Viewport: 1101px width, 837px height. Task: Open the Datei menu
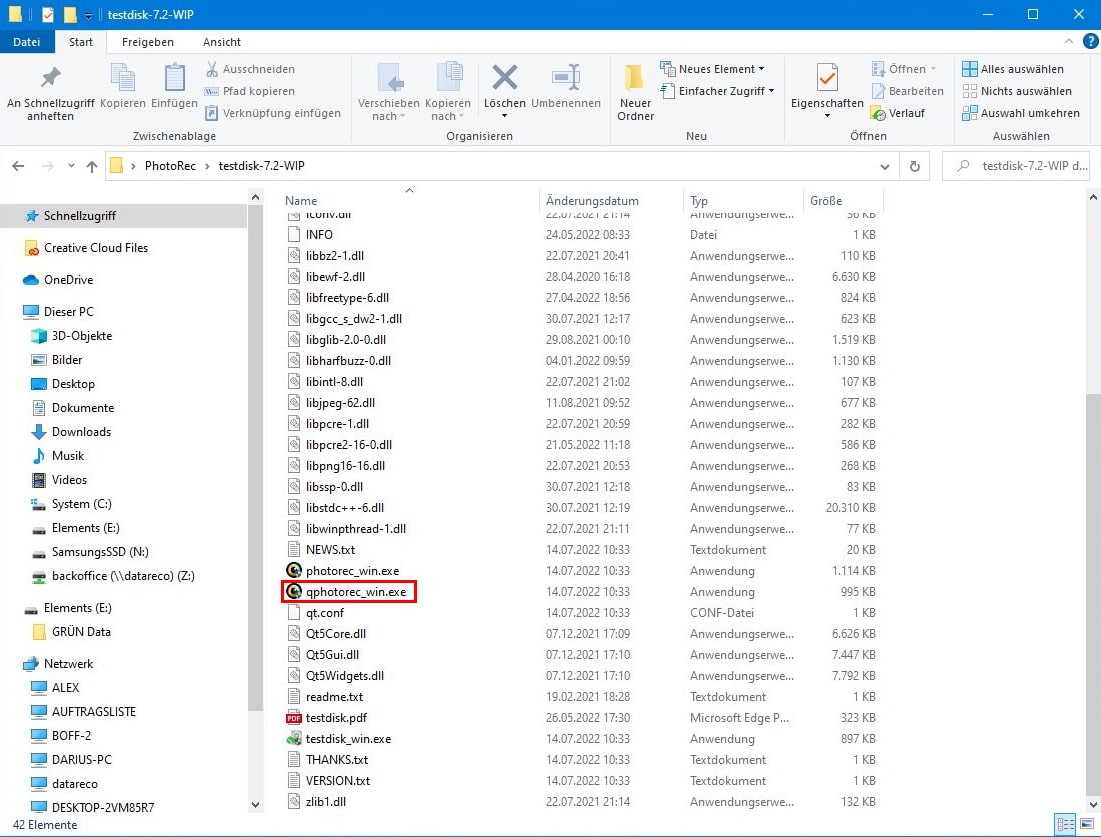pyautogui.click(x=27, y=42)
